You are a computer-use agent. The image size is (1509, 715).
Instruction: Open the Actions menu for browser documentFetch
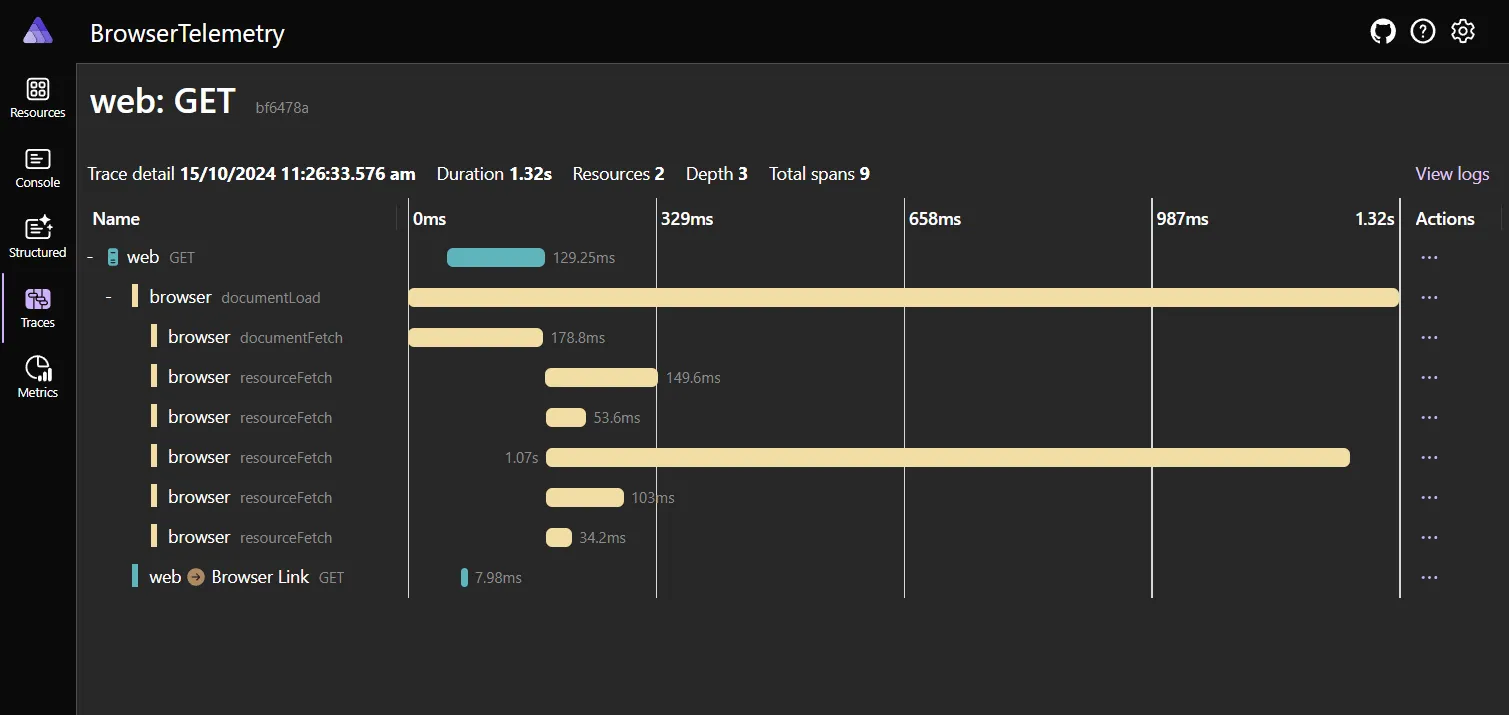pos(1429,337)
